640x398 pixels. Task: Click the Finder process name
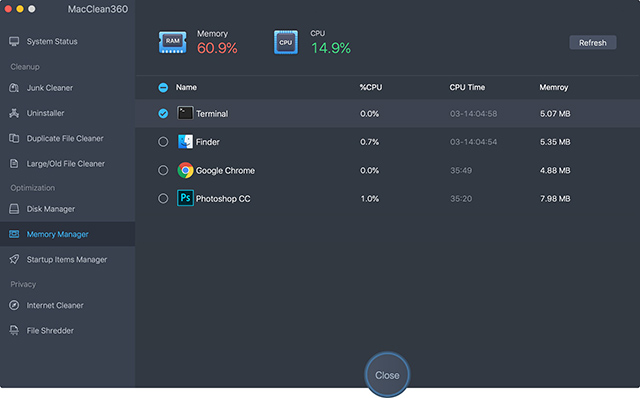(x=207, y=142)
